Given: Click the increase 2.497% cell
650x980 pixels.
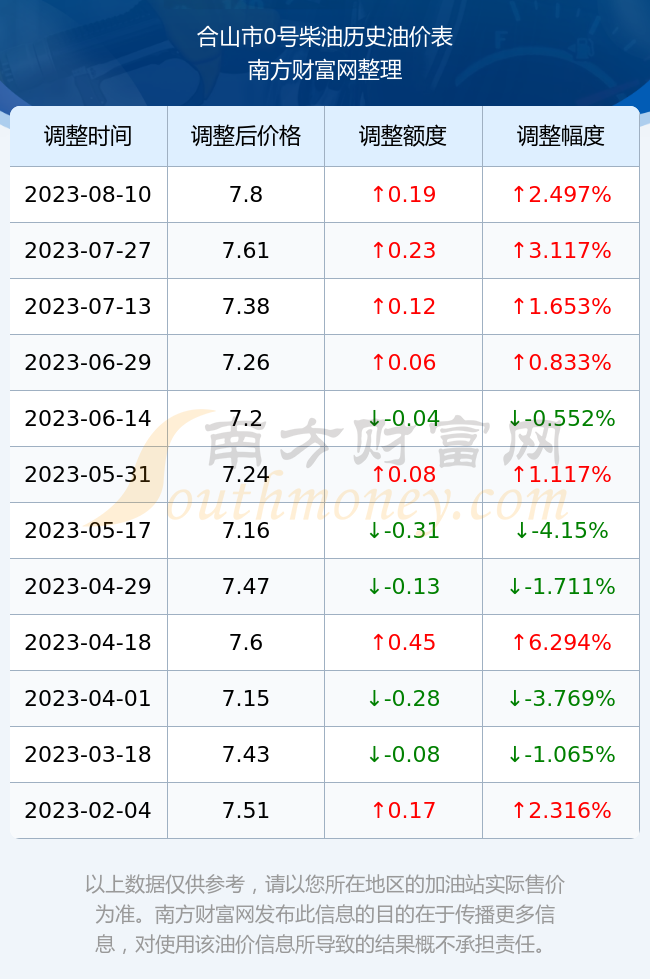Looking at the screenshot, I should pyautogui.click(x=561, y=194).
